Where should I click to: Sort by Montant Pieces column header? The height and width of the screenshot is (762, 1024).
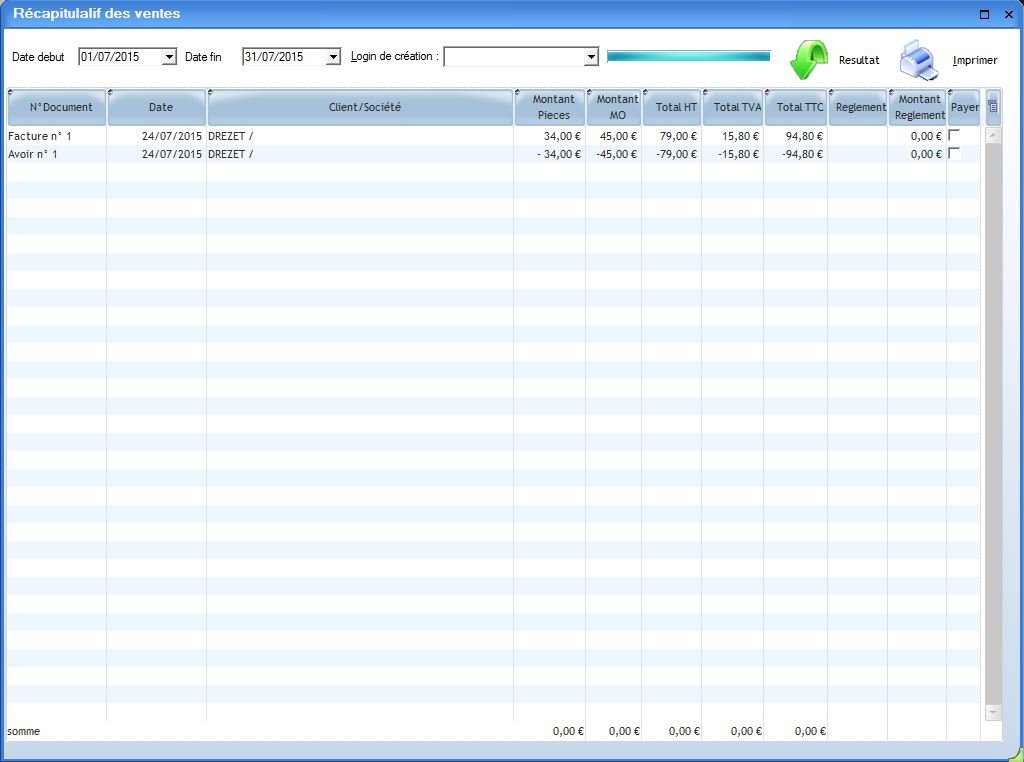pyautogui.click(x=550, y=107)
